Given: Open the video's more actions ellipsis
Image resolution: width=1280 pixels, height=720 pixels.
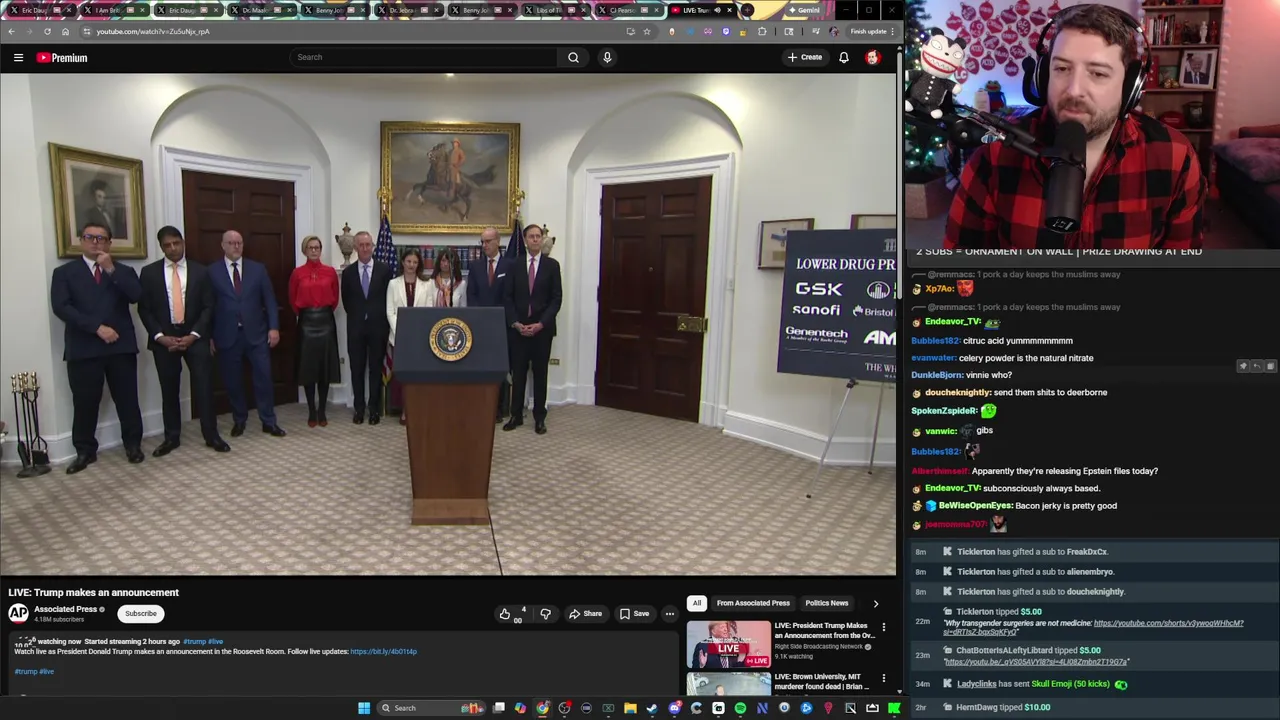Looking at the screenshot, I should pyautogui.click(x=669, y=613).
